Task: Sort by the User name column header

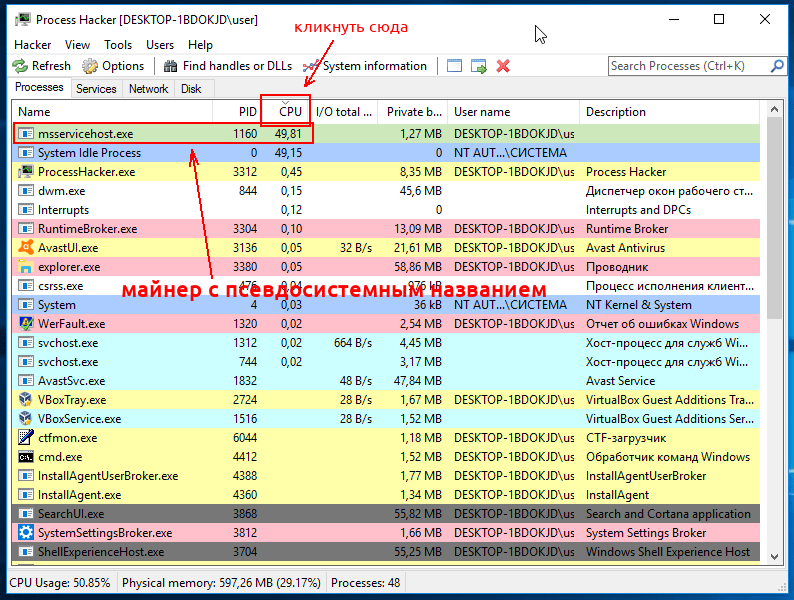Action: [513, 112]
